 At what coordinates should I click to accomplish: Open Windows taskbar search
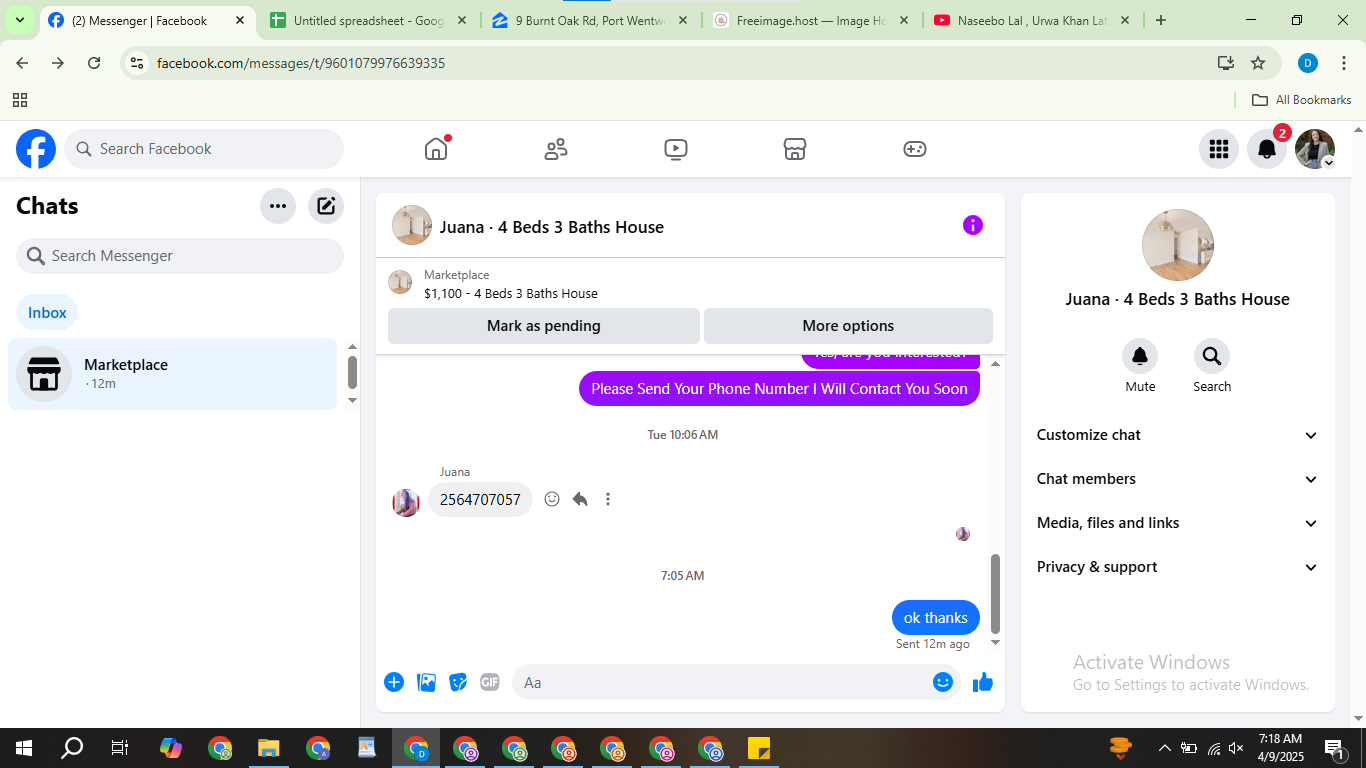[x=72, y=748]
